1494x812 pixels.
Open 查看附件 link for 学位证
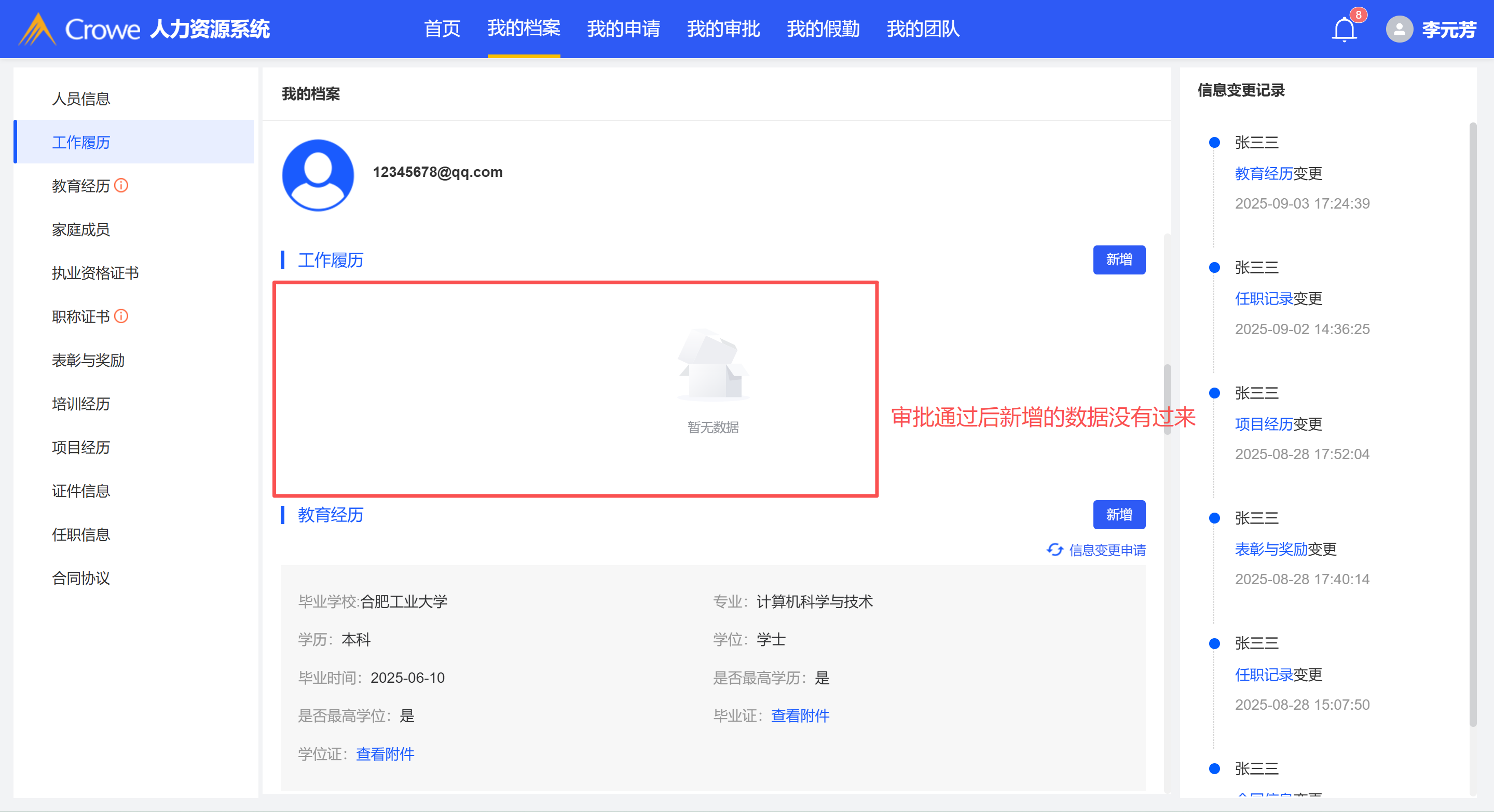385,754
